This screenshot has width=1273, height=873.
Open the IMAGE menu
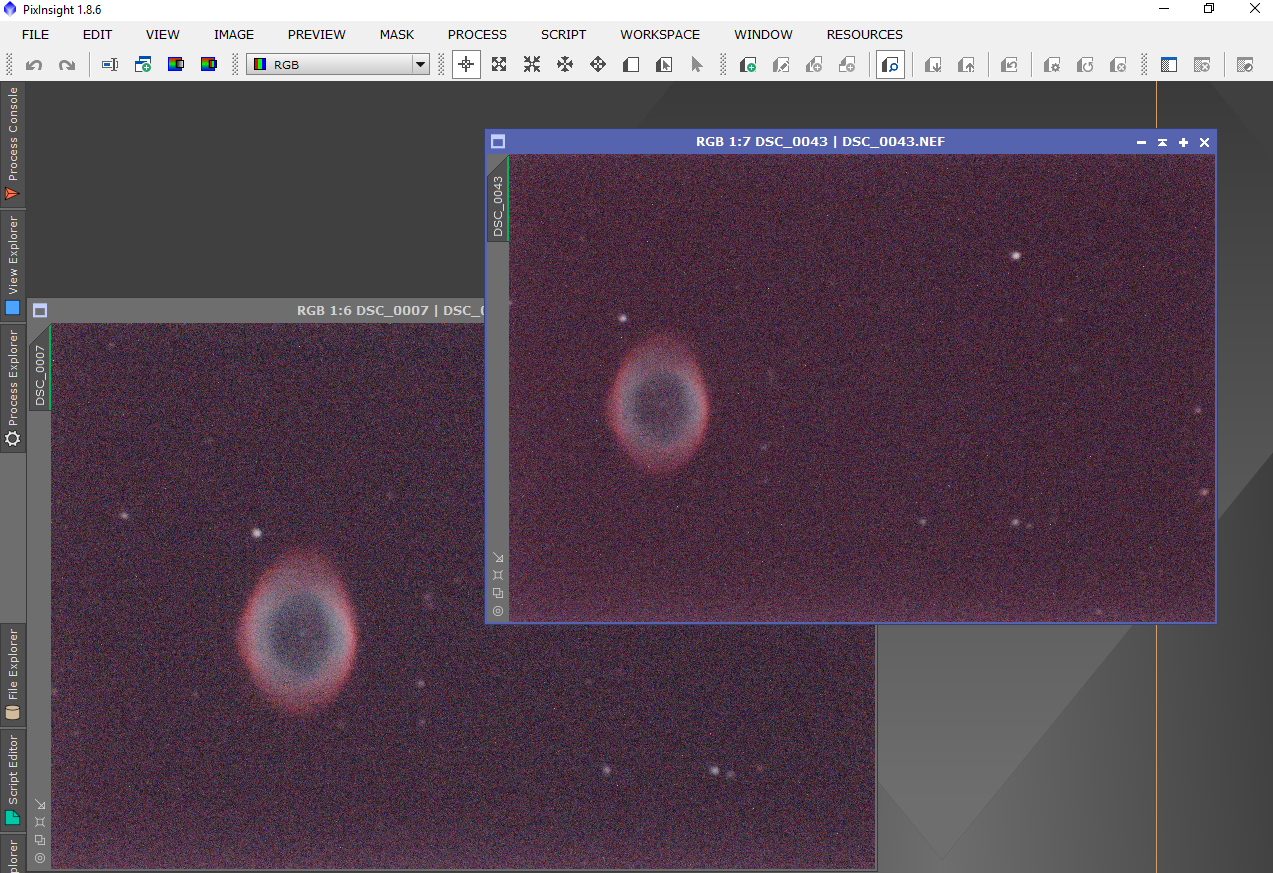point(234,34)
